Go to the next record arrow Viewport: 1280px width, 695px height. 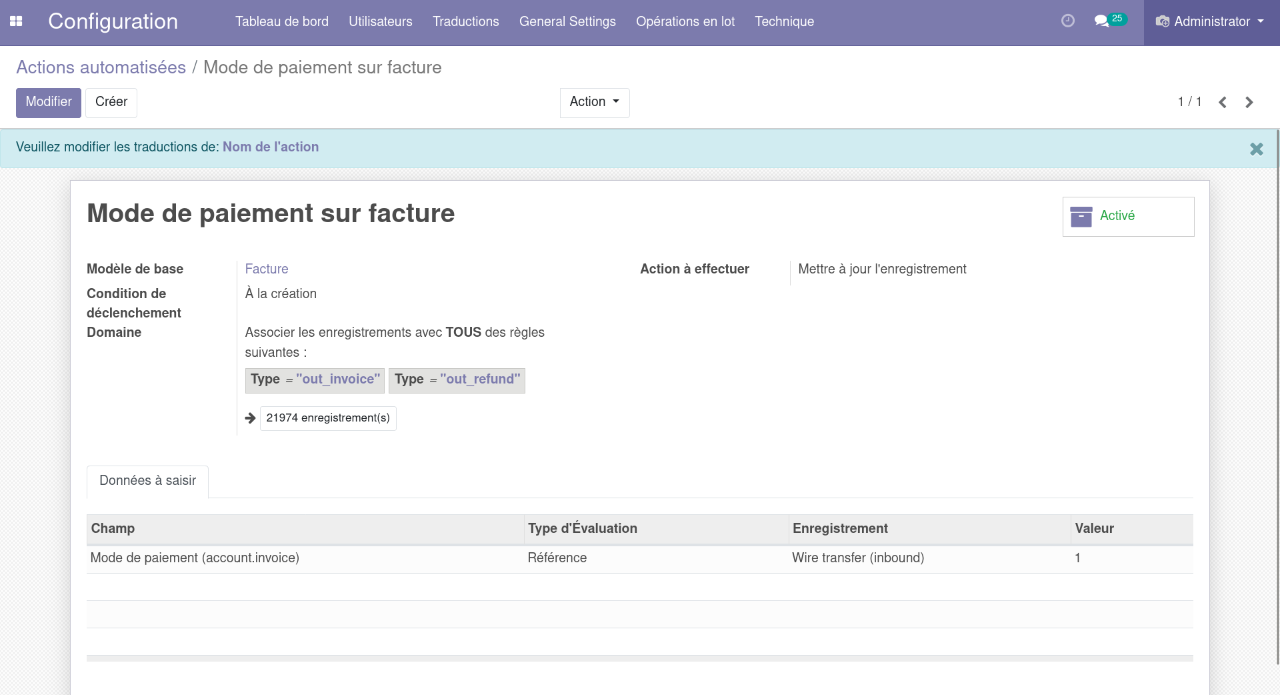(x=1249, y=102)
